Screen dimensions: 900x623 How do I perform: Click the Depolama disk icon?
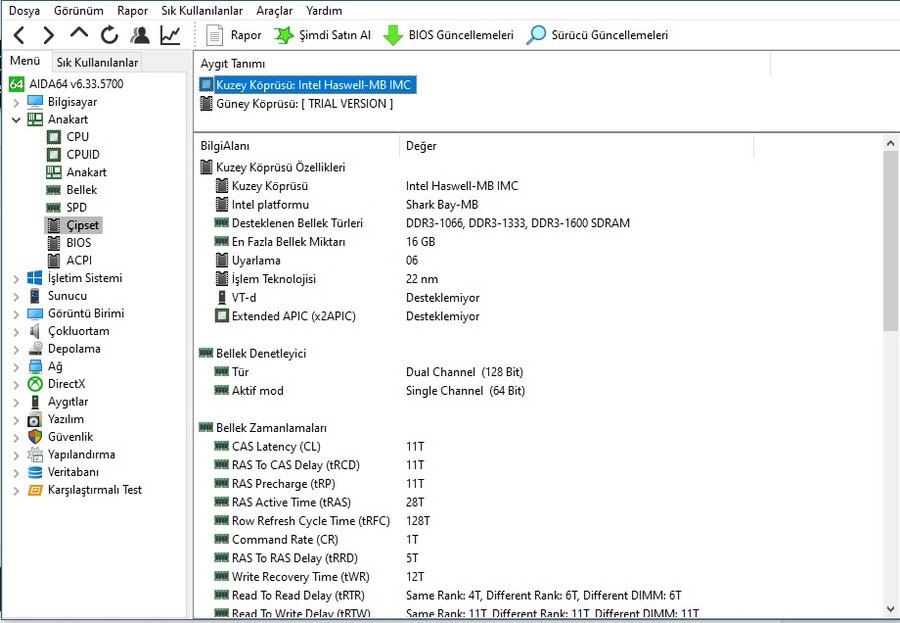point(35,349)
